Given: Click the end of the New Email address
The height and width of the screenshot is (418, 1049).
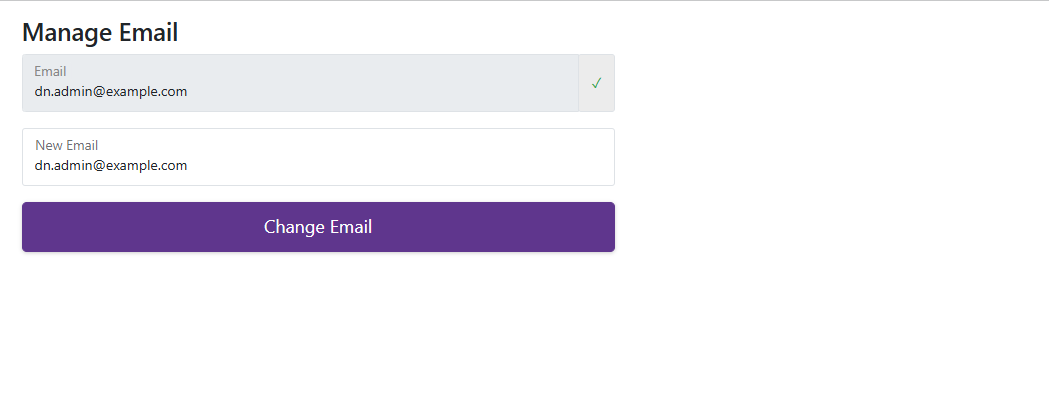Looking at the screenshot, I should click(188, 166).
